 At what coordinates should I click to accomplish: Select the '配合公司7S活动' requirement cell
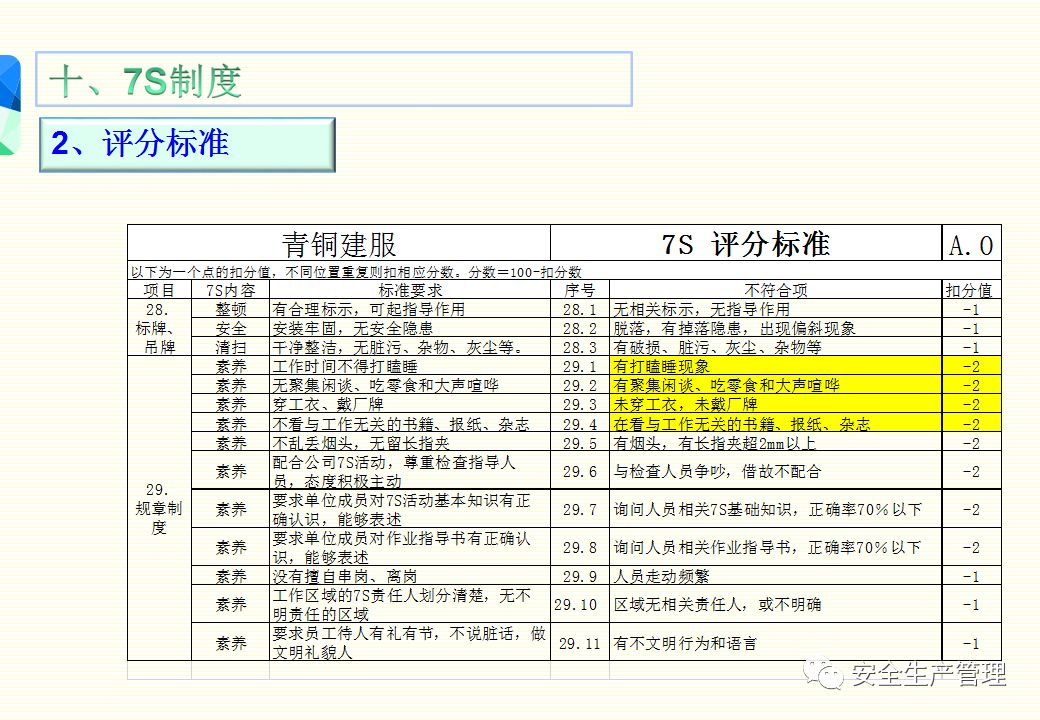point(410,471)
